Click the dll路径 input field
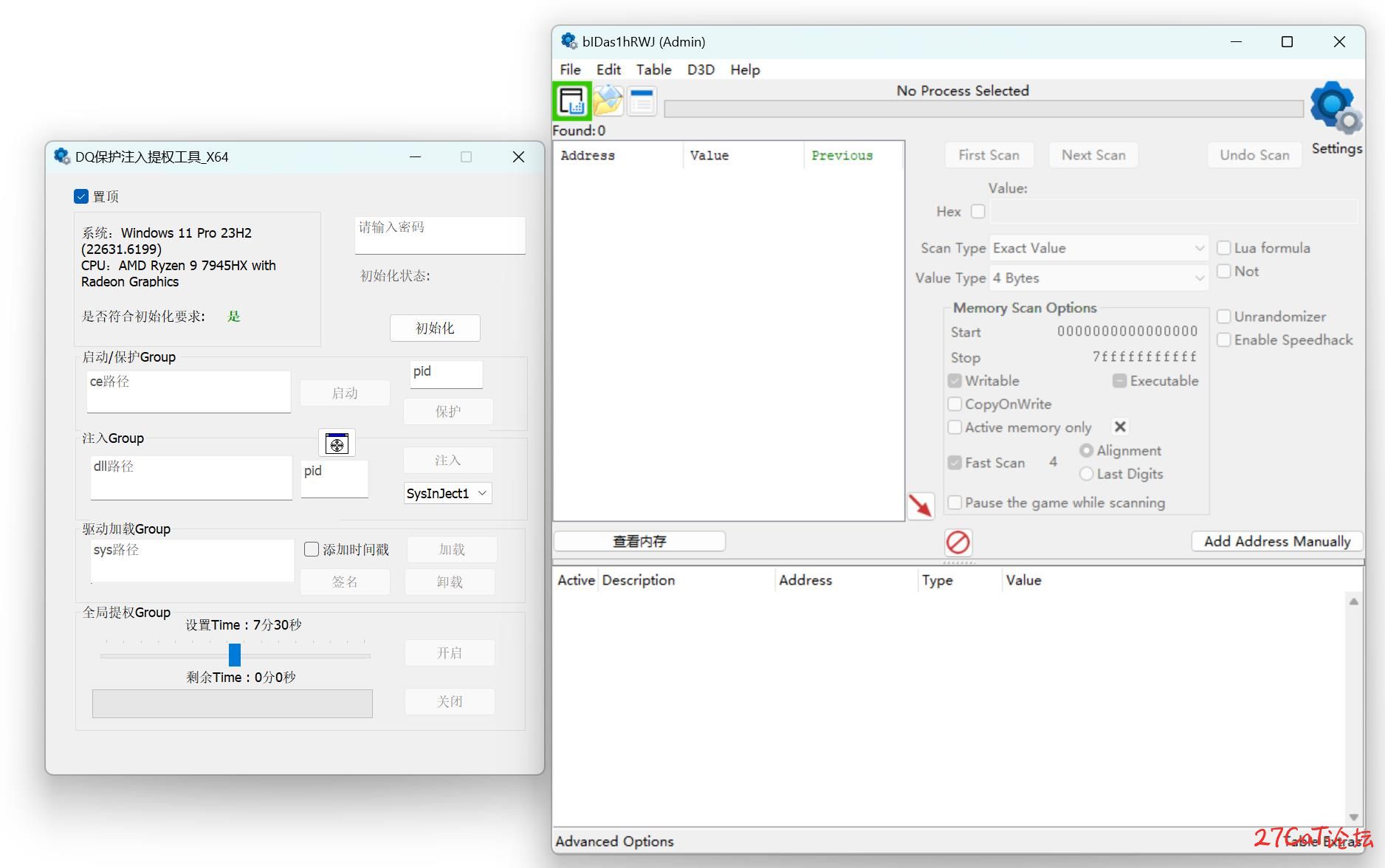 click(191, 478)
